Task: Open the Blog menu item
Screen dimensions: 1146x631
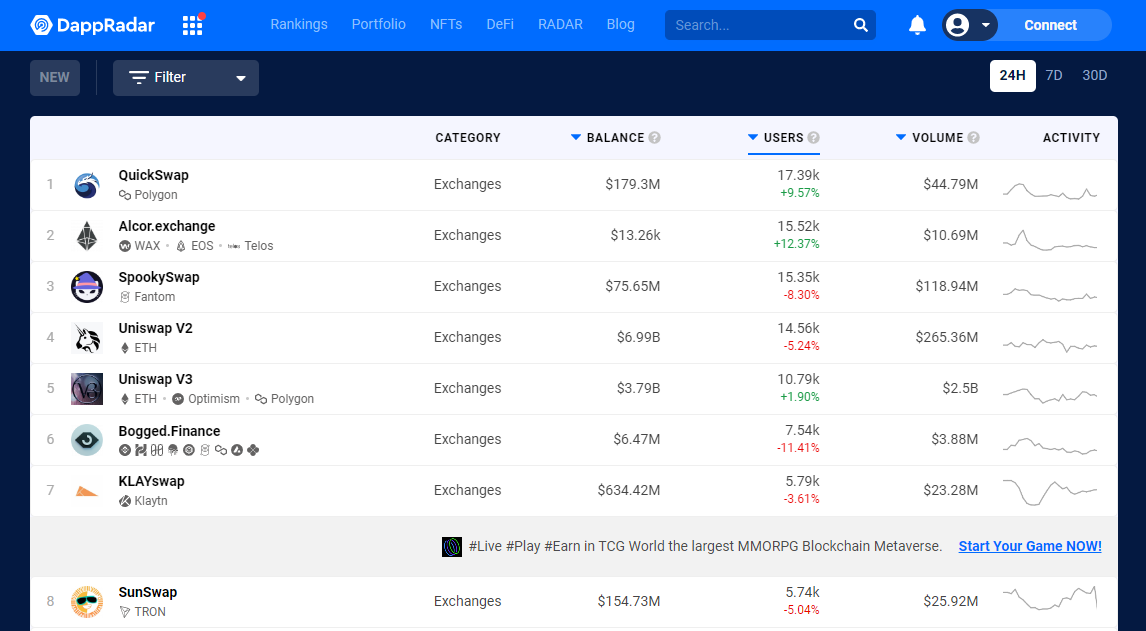Action: pos(621,24)
